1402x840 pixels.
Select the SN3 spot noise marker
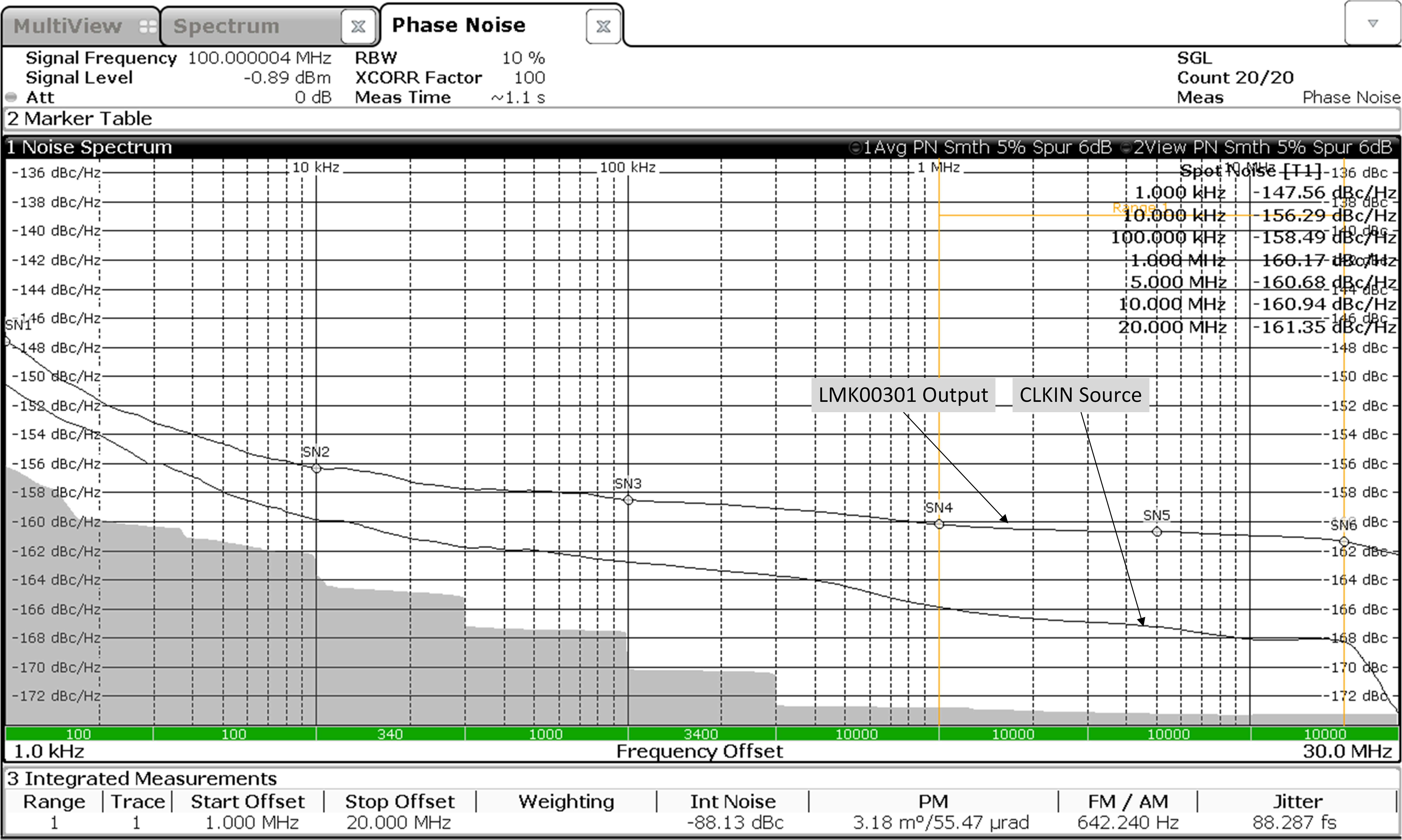[628, 500]
